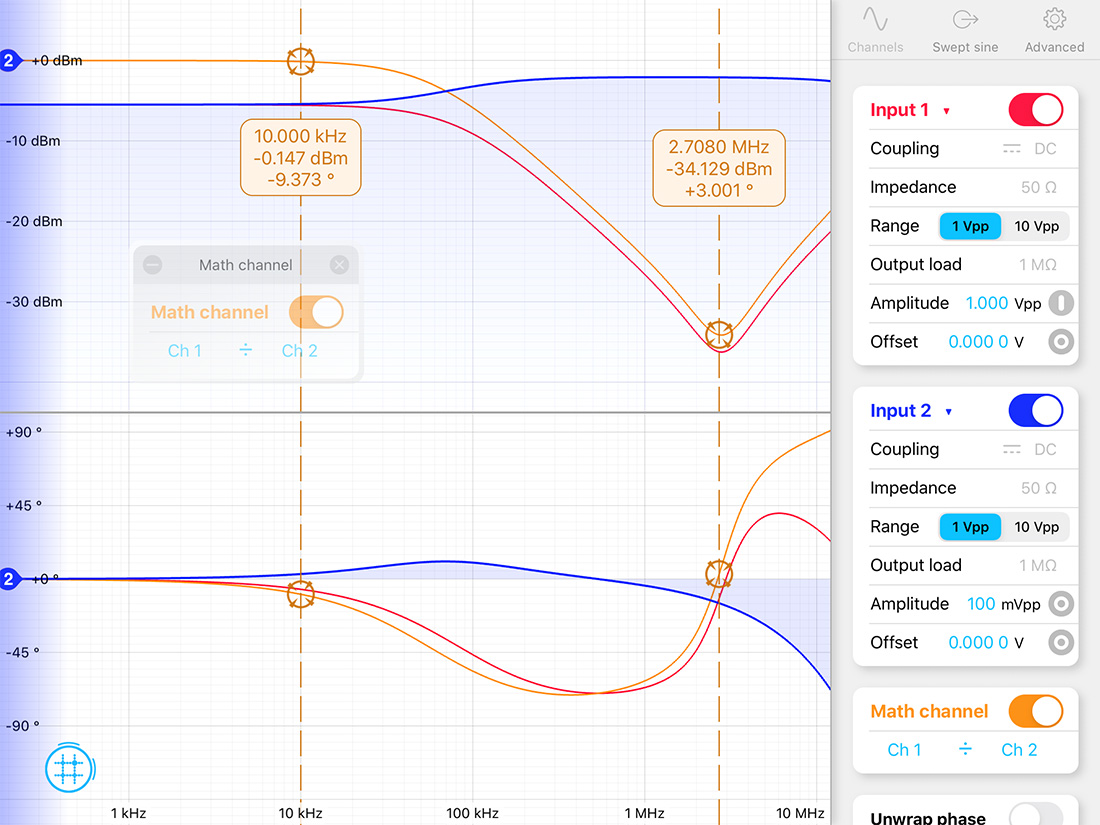Change Input 2 coupling DC setting
1100x825 pixels.
tap(1029, 450)
